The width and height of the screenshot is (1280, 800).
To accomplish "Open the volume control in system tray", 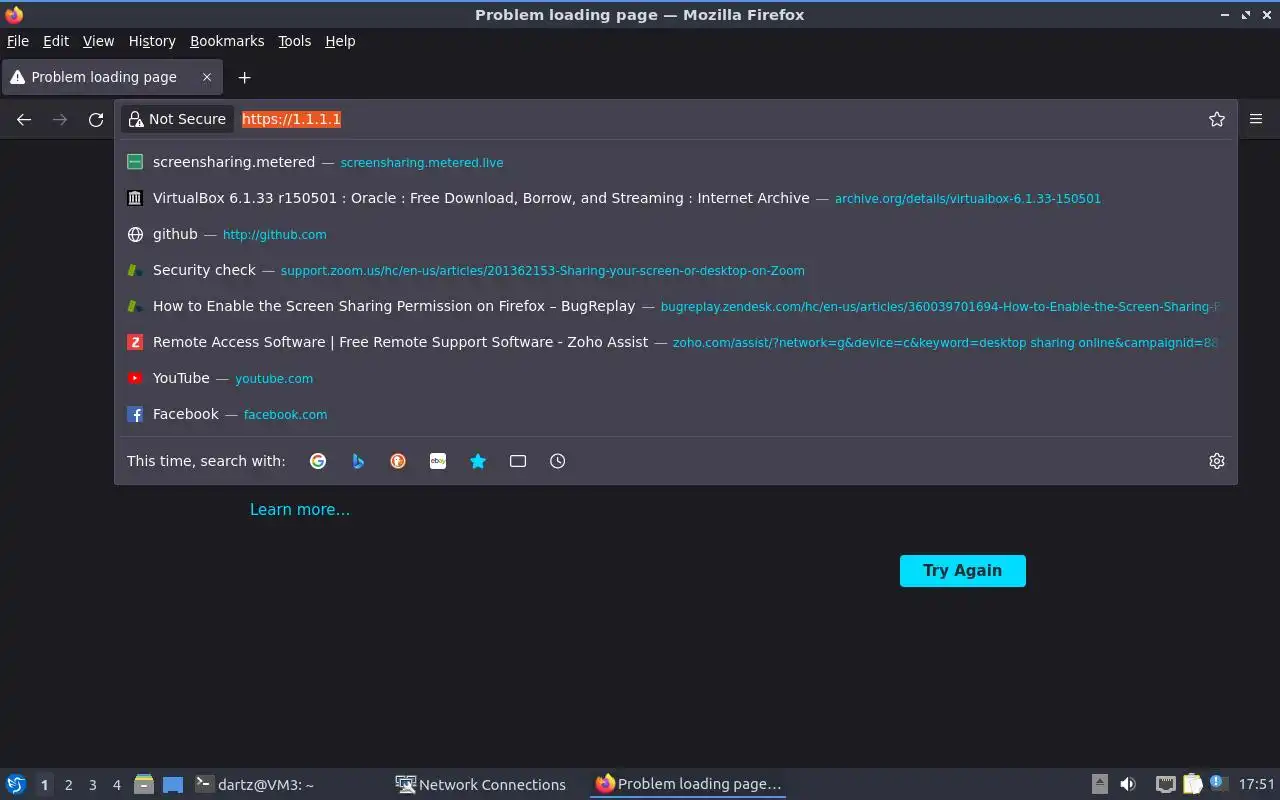I will click(1128, 784).
